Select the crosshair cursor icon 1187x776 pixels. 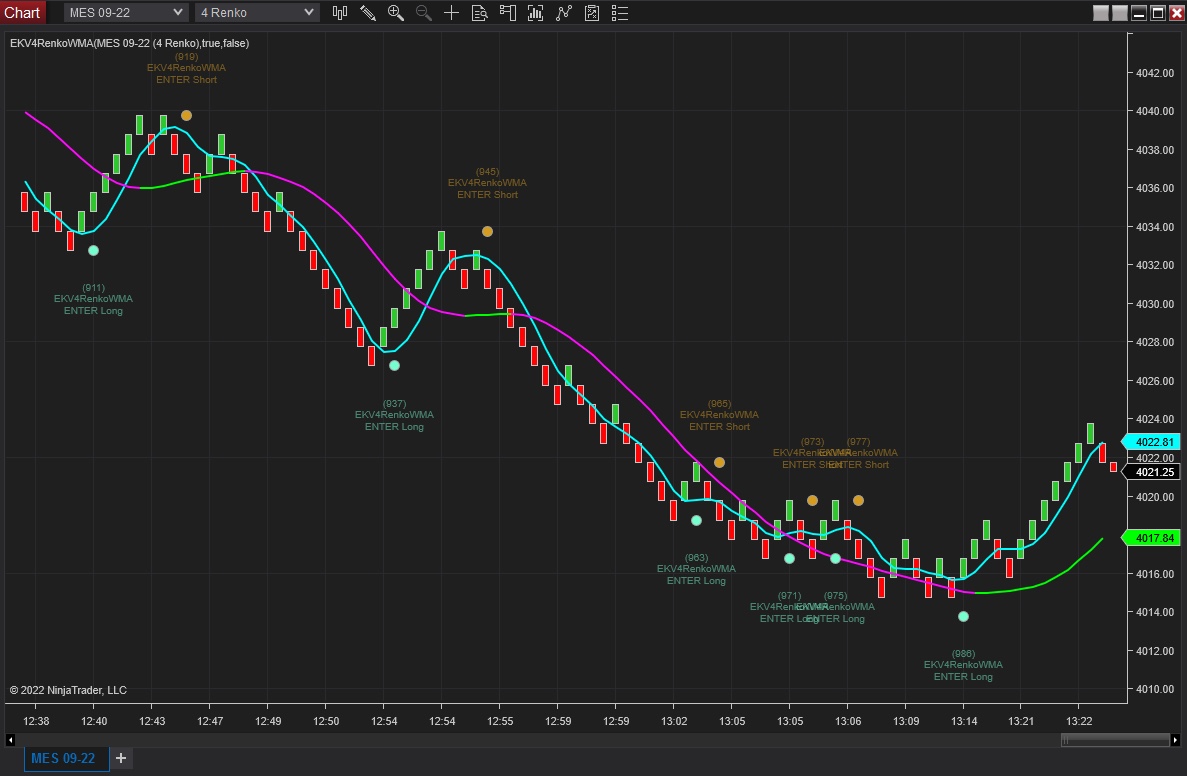[451, 13]
